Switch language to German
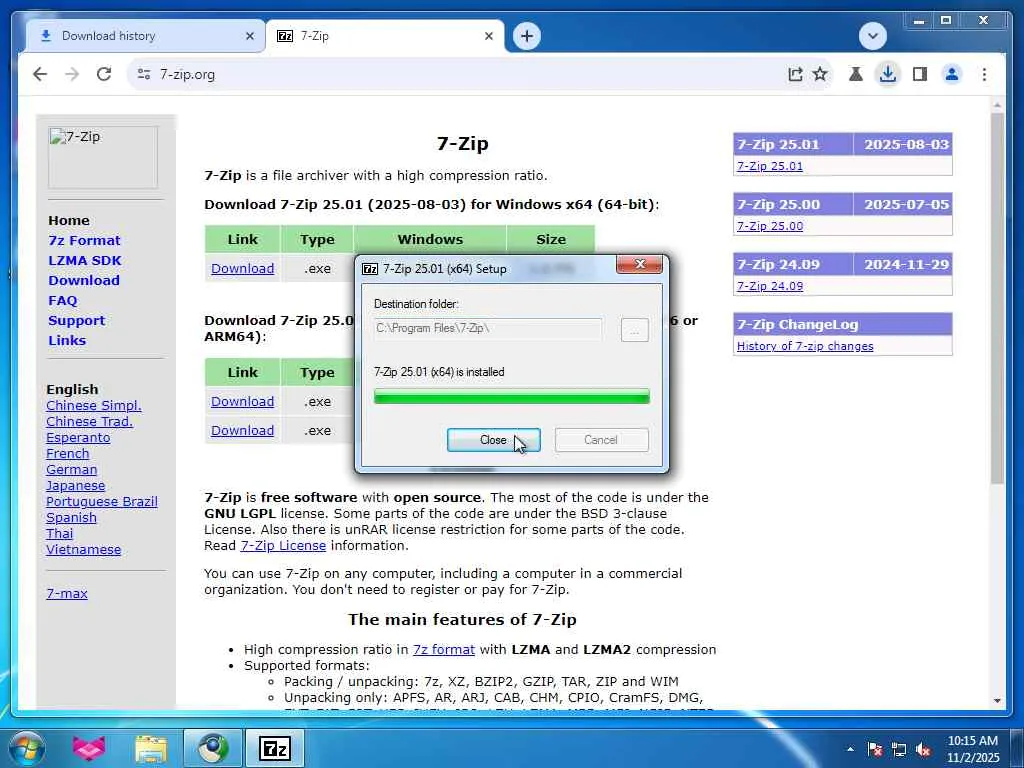 (x=71, y=470)
